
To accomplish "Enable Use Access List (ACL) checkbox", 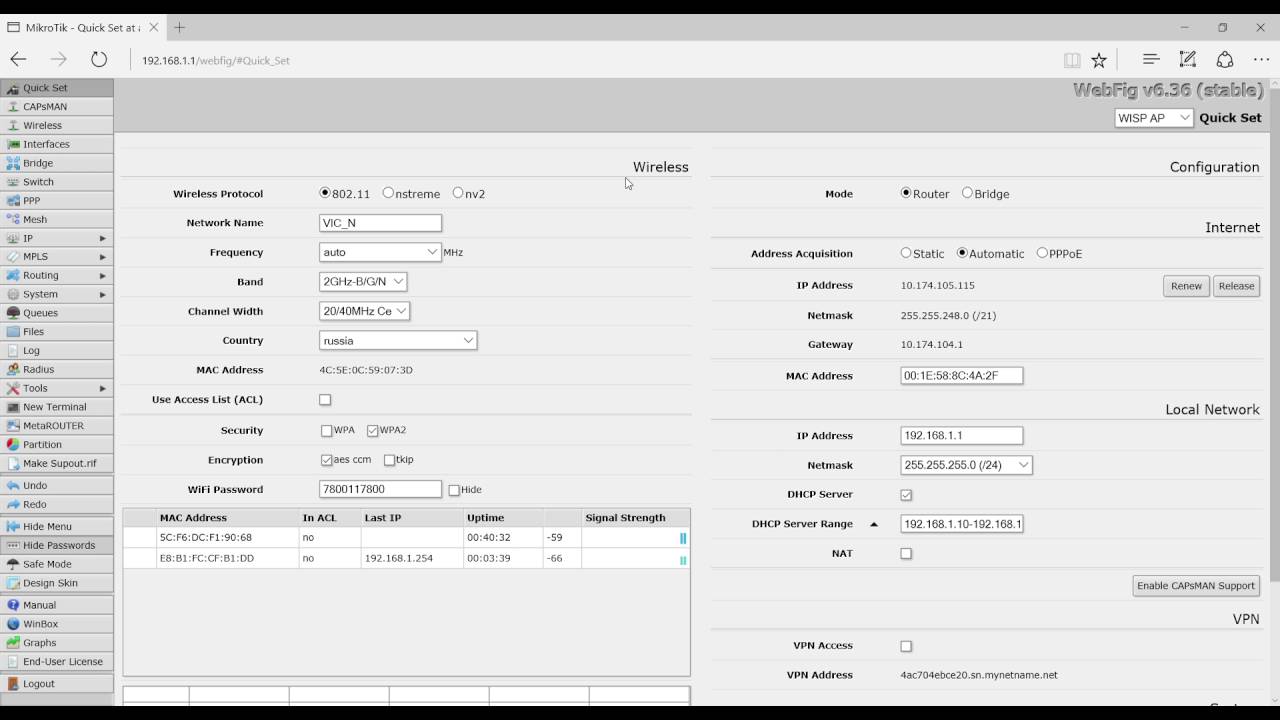I will tap(325, 400).
